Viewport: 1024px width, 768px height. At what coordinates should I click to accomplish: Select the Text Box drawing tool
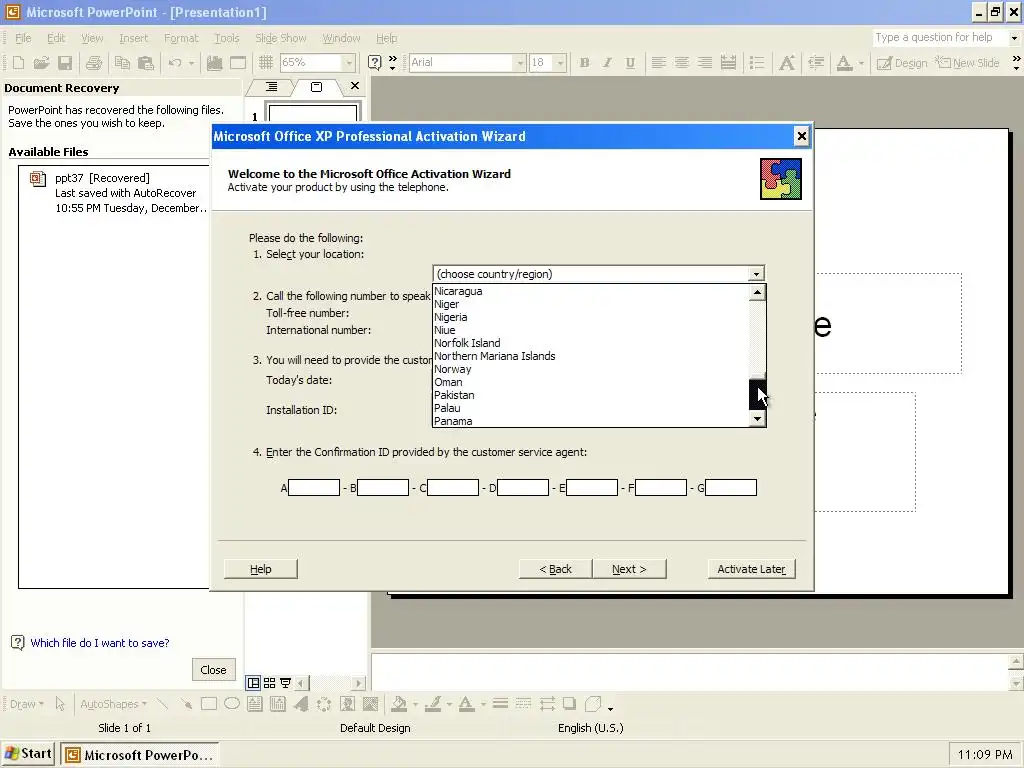coord(255,704)
